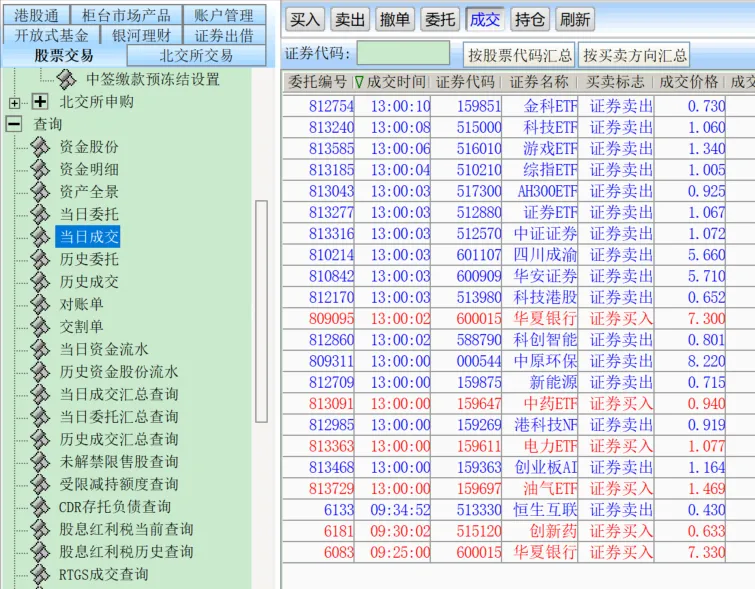Click the icon beside 当日资金流水
Image resolution: width=755 pixels, height=589 pixels.
(40, 349)
